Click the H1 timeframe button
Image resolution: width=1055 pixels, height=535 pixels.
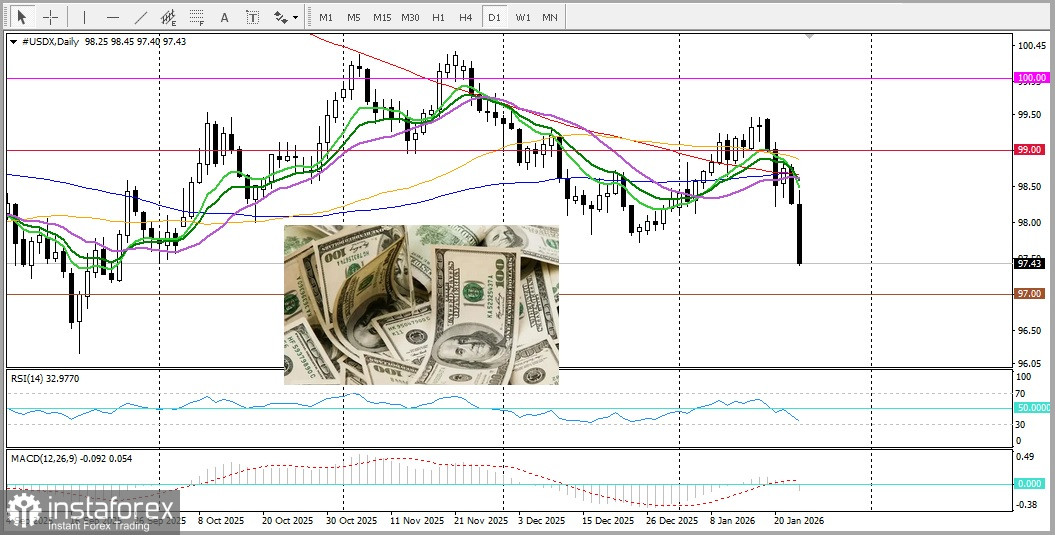click(438, 17)
